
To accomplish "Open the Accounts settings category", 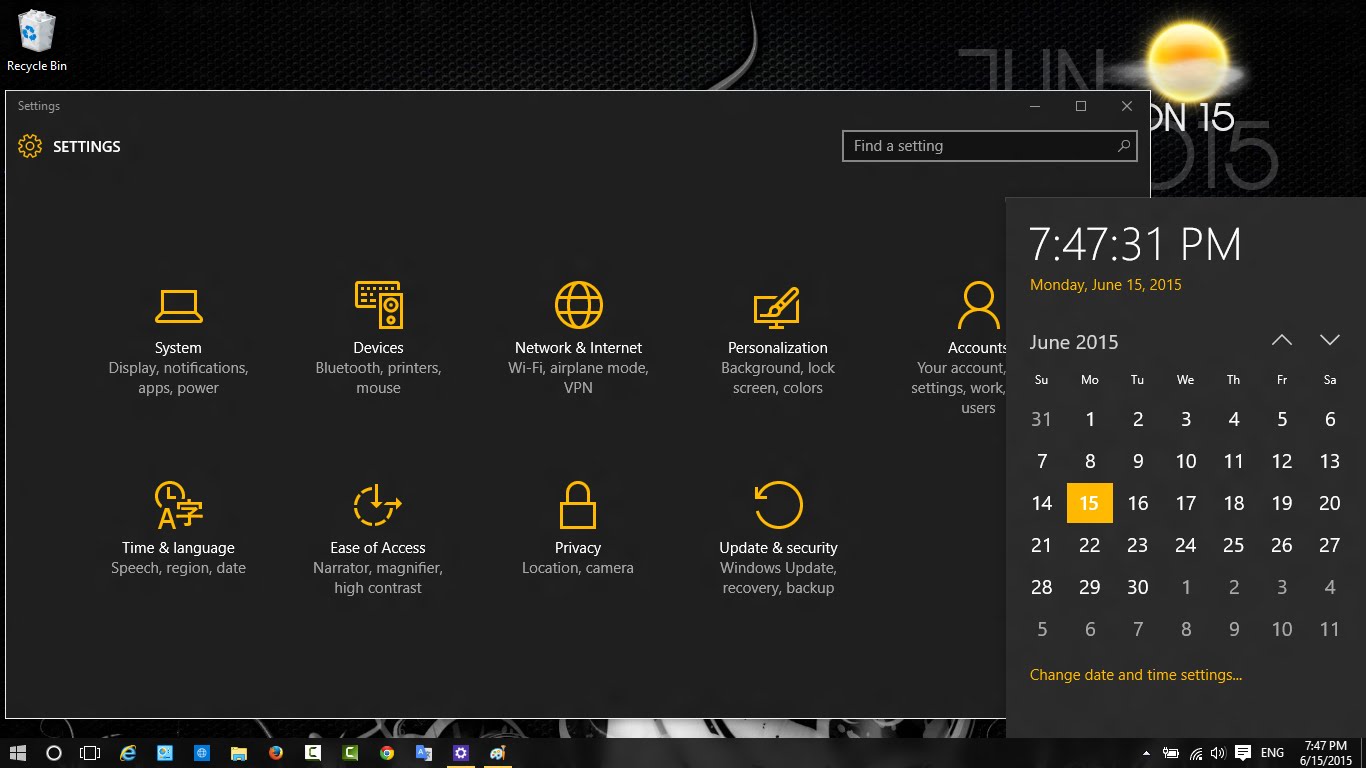I will [x=975, y=340].
